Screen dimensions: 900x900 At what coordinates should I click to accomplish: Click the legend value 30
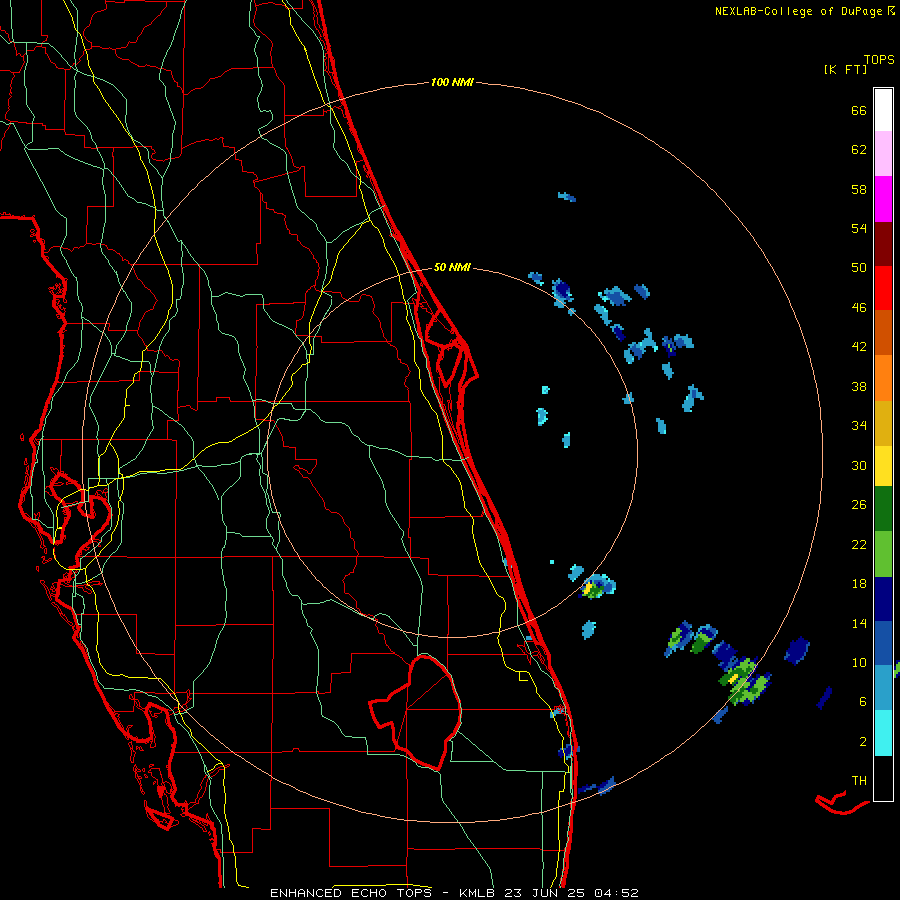pos(859,465)
